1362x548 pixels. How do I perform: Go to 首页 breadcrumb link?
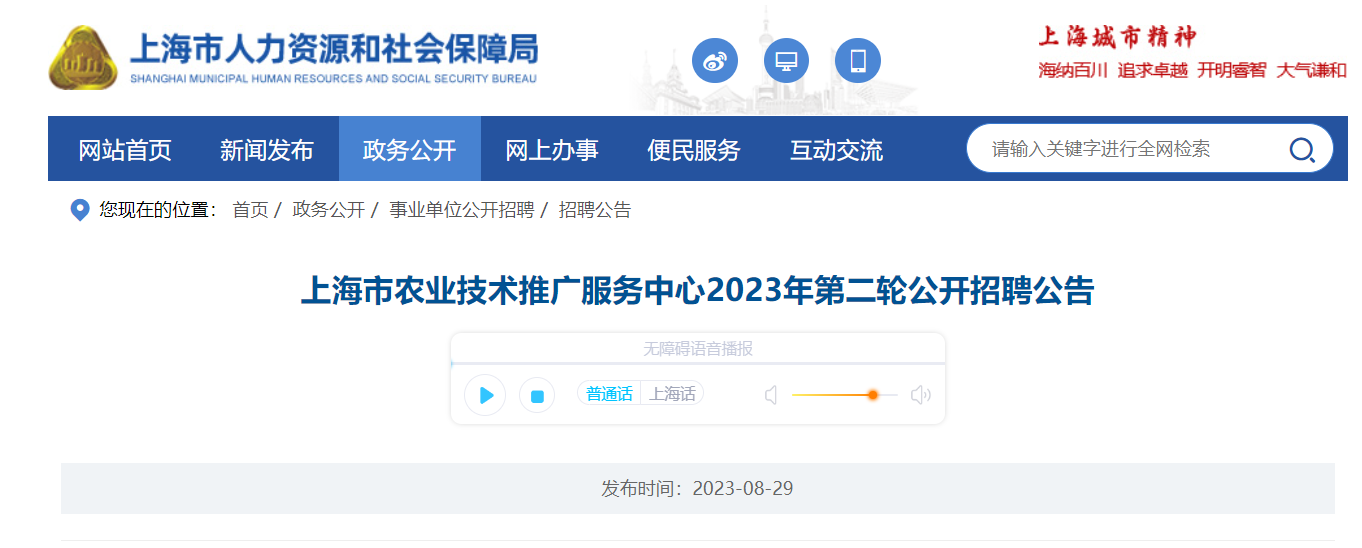[250, 210]
